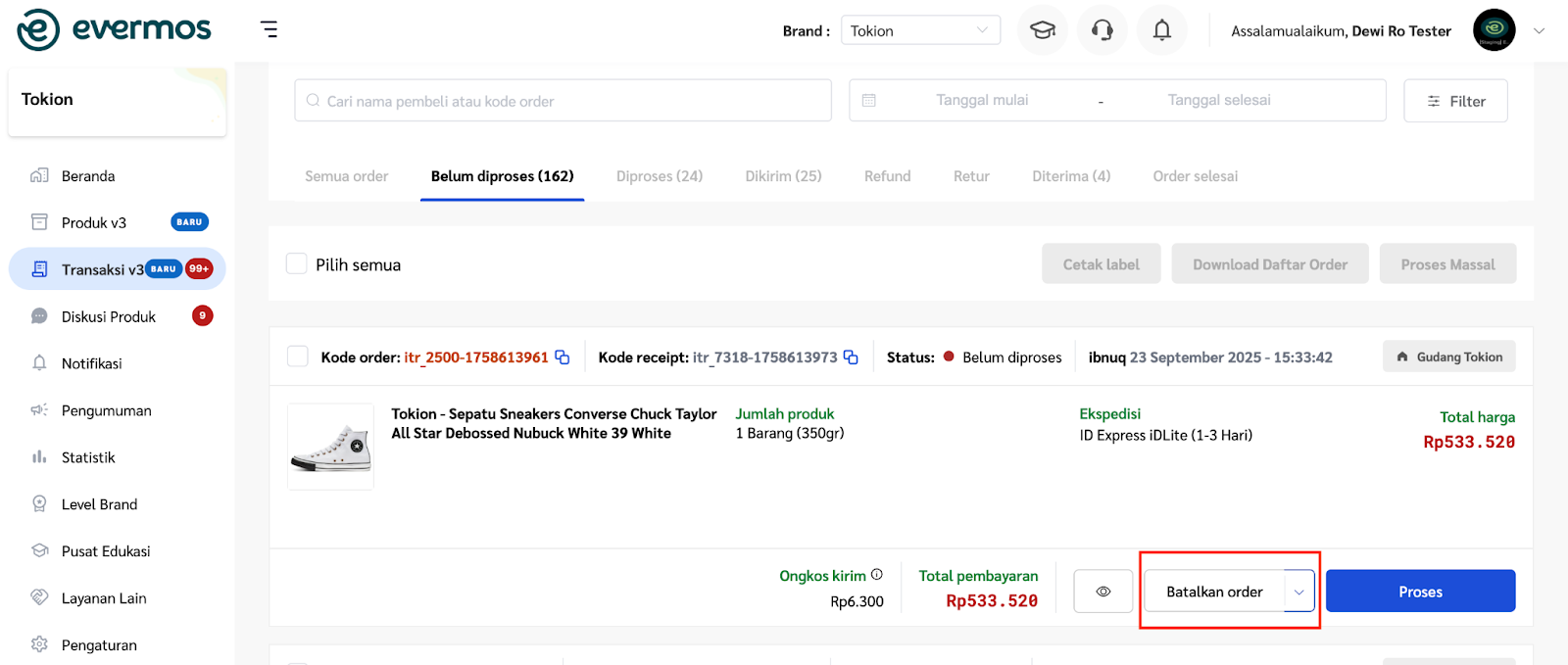Select the checkbox next to Kode order
This screenshot has width=1568, height=665.
298,356
